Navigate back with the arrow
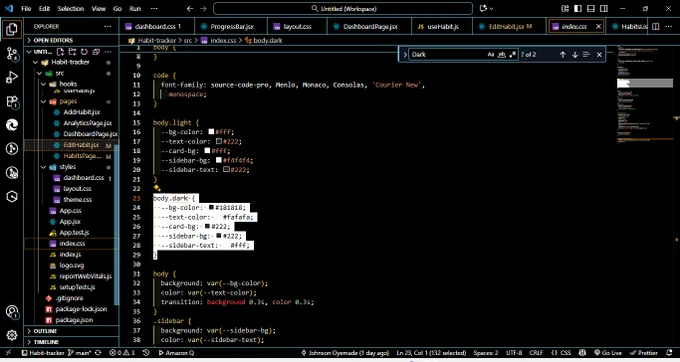The height and width of the screenshot is (362, 680). 190,8
